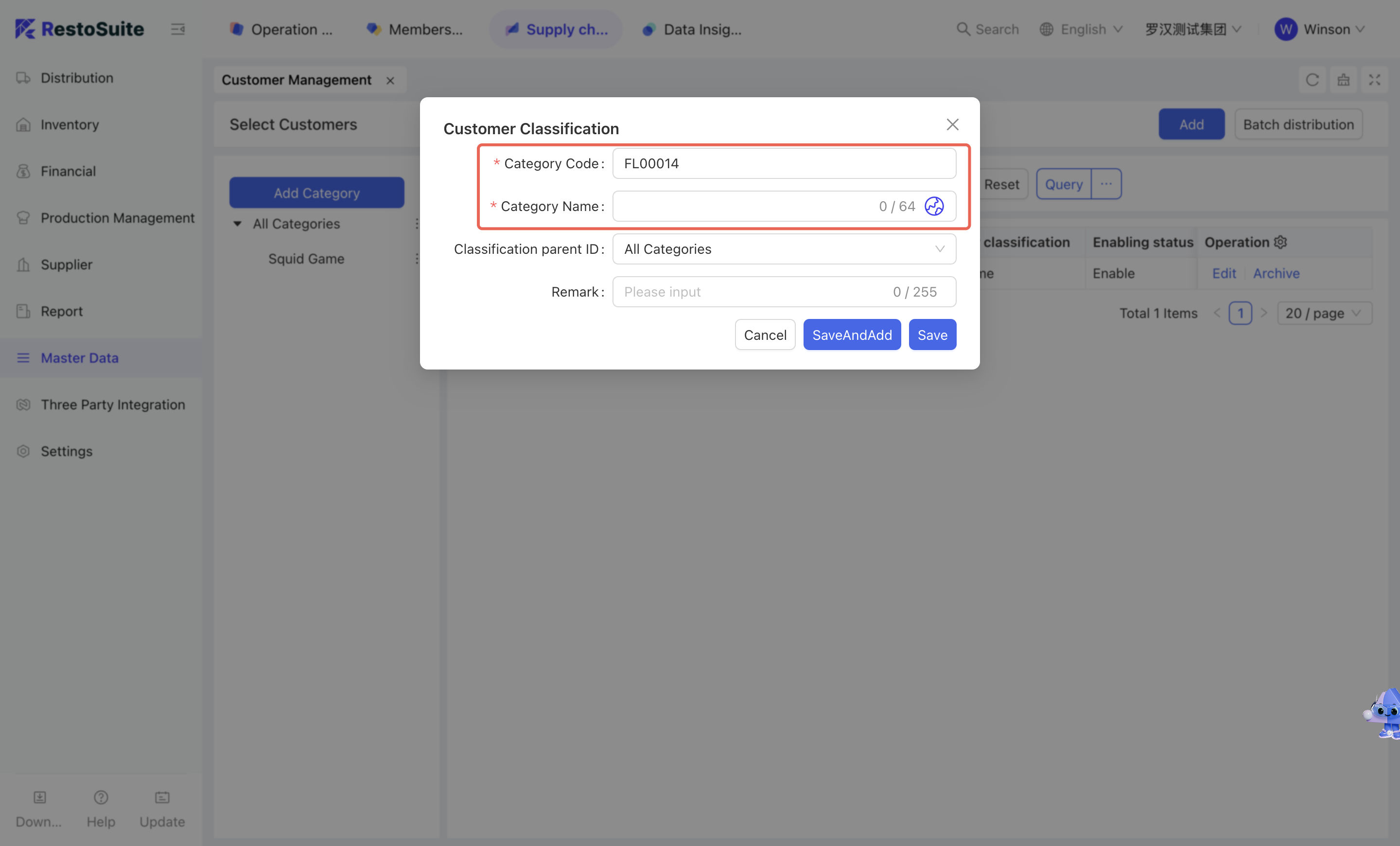Viewport: 1400px width, 846px height.
Task: Click the fullscreen expand icon
Action: pos(1374,80)
